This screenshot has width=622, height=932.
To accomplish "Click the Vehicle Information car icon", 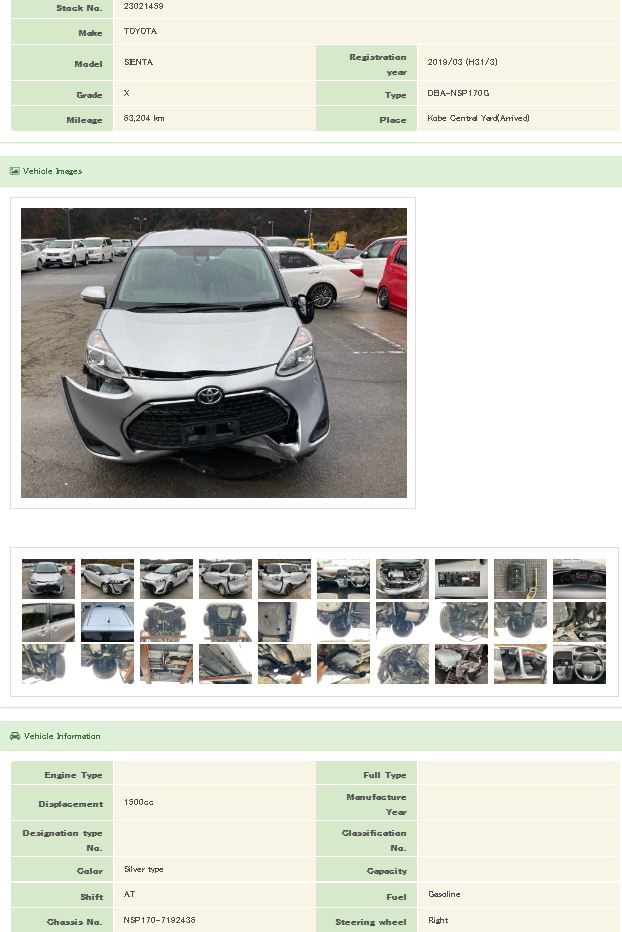I will pyautogui.click(x=15, y=736).
